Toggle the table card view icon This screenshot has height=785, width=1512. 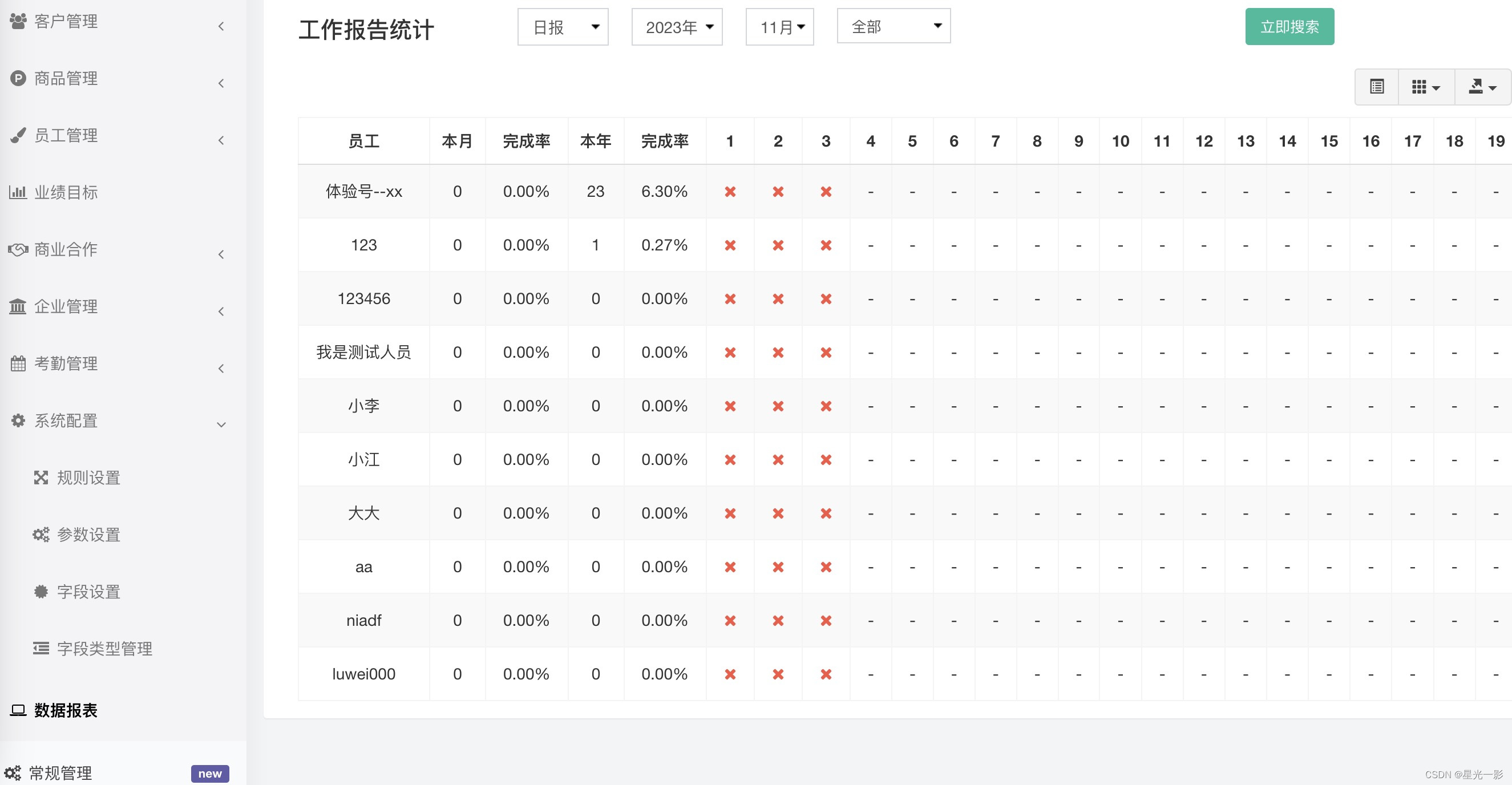click(1376, 87)
